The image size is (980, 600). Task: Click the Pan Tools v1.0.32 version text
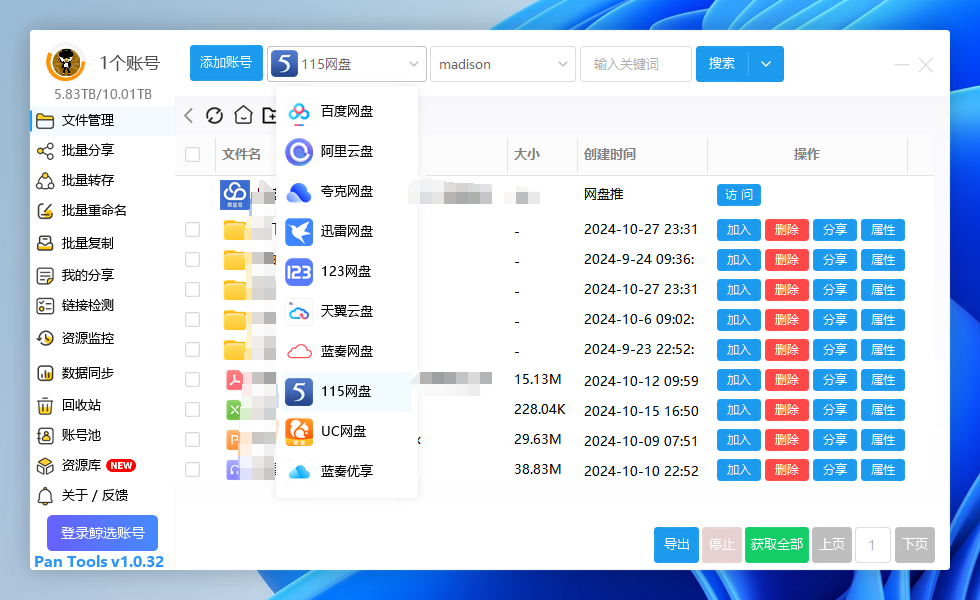tap(99, 561)
